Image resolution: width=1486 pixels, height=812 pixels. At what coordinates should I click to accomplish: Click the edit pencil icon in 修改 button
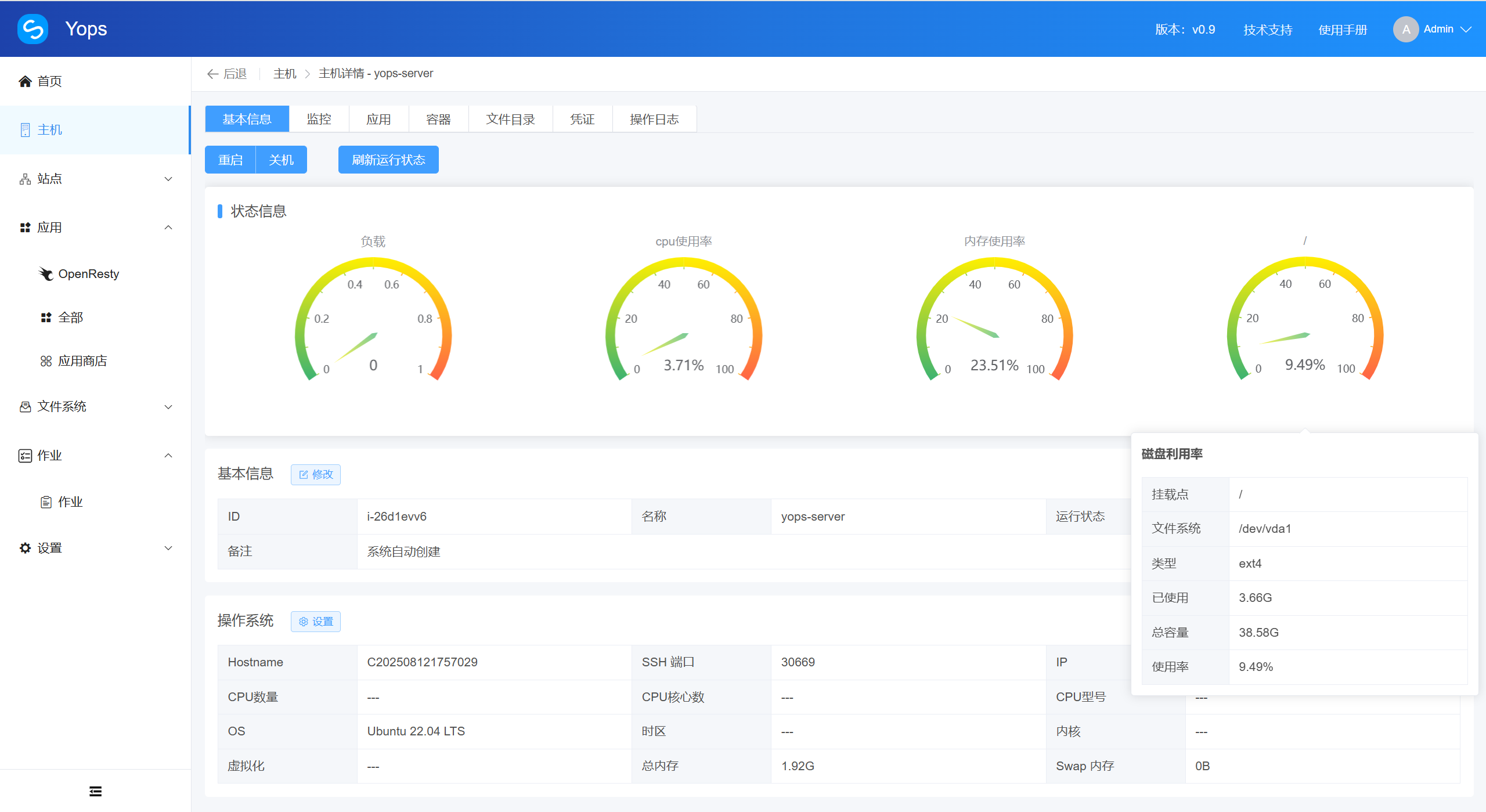click(x=304, y=475)
